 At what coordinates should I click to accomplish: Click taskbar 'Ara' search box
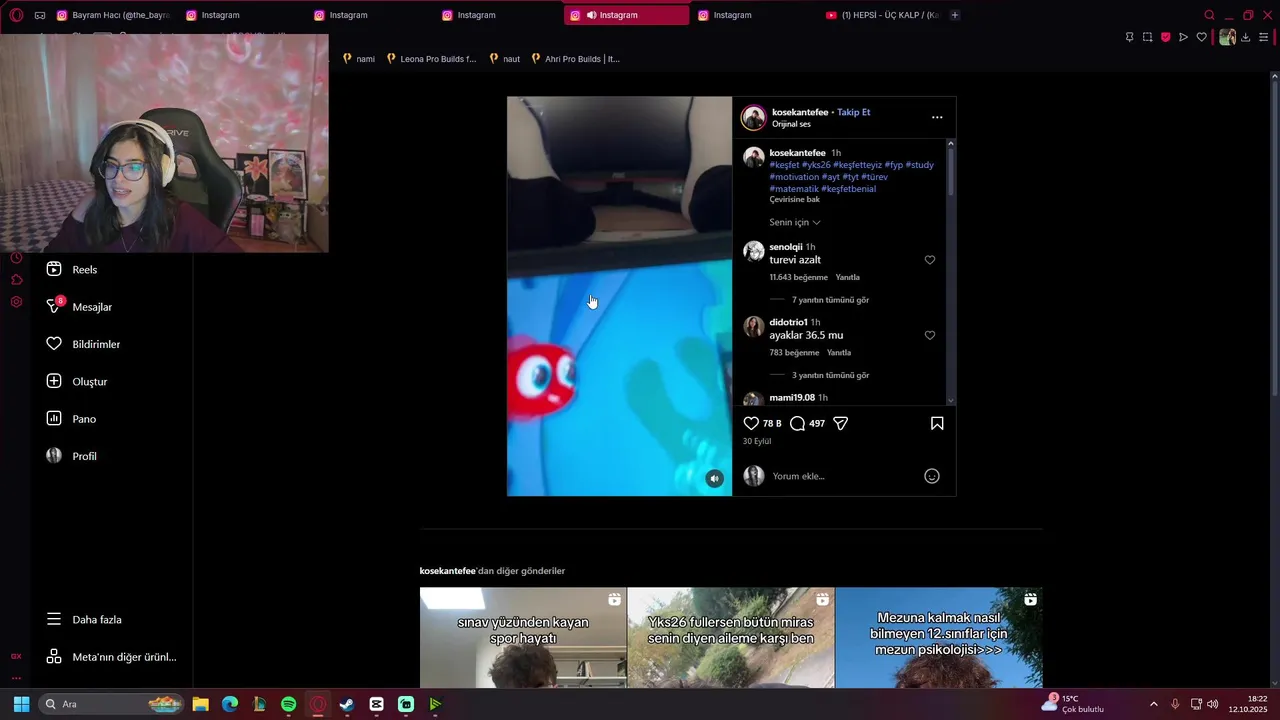tap(112, 704)
